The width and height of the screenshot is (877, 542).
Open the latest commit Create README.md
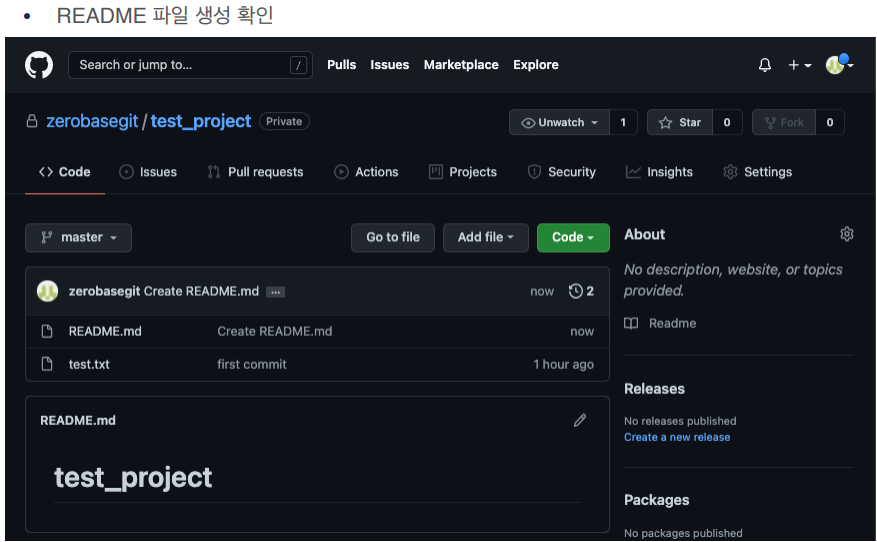click(x=201, y=291)
